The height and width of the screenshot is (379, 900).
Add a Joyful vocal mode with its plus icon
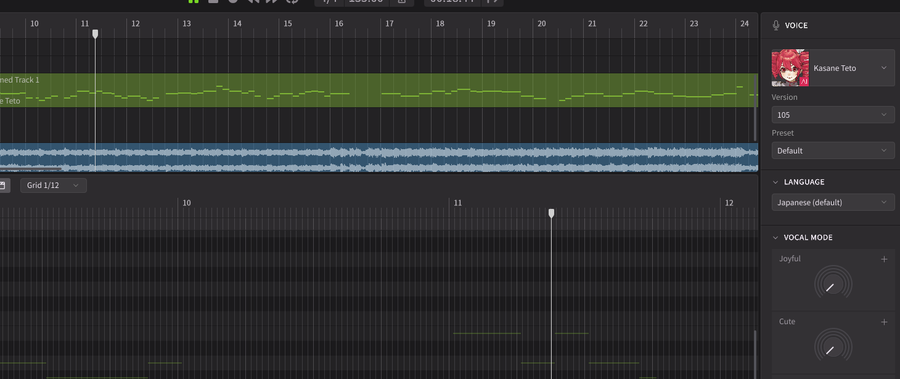pos(884,259)
